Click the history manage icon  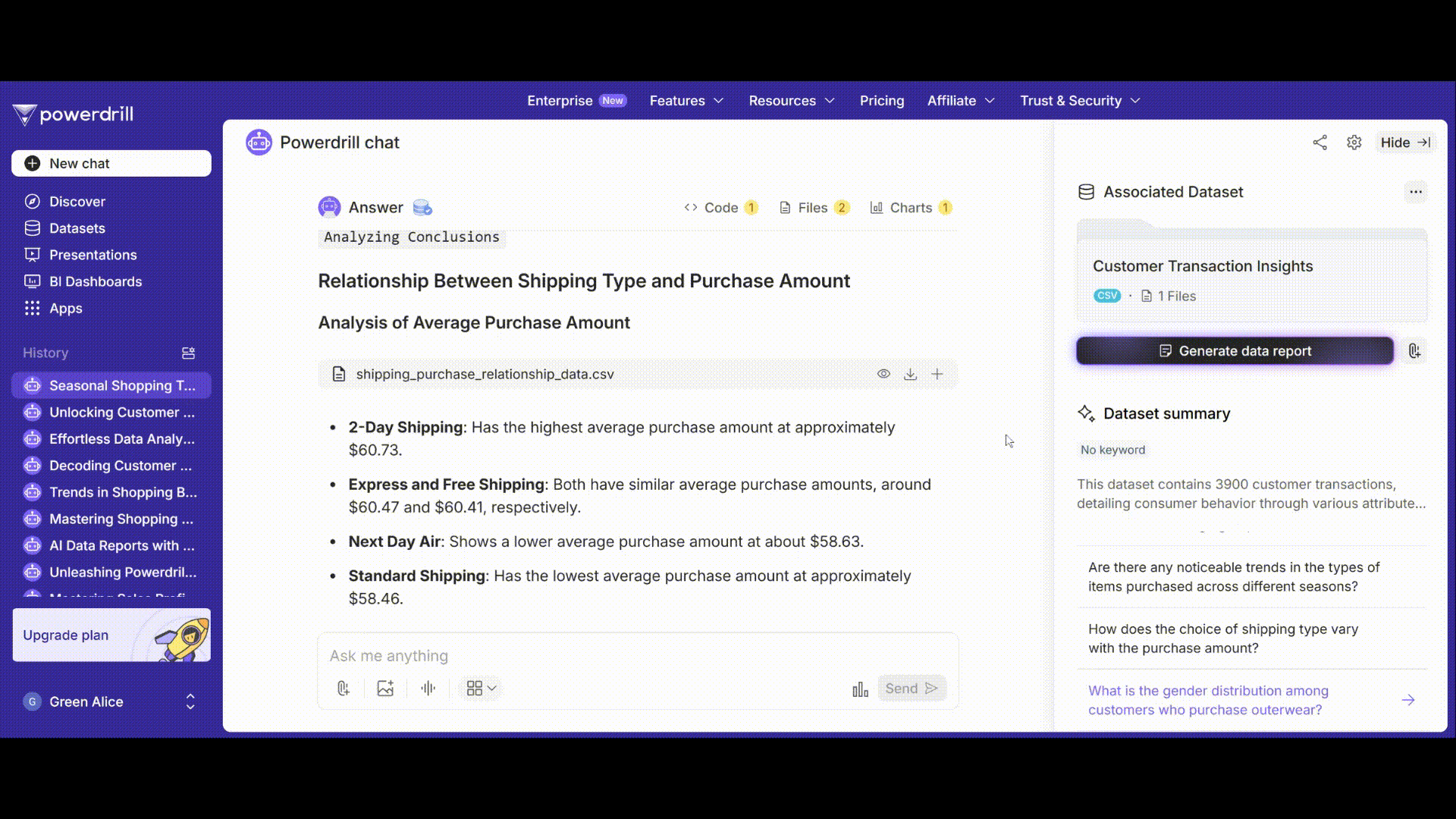(189, 353)
